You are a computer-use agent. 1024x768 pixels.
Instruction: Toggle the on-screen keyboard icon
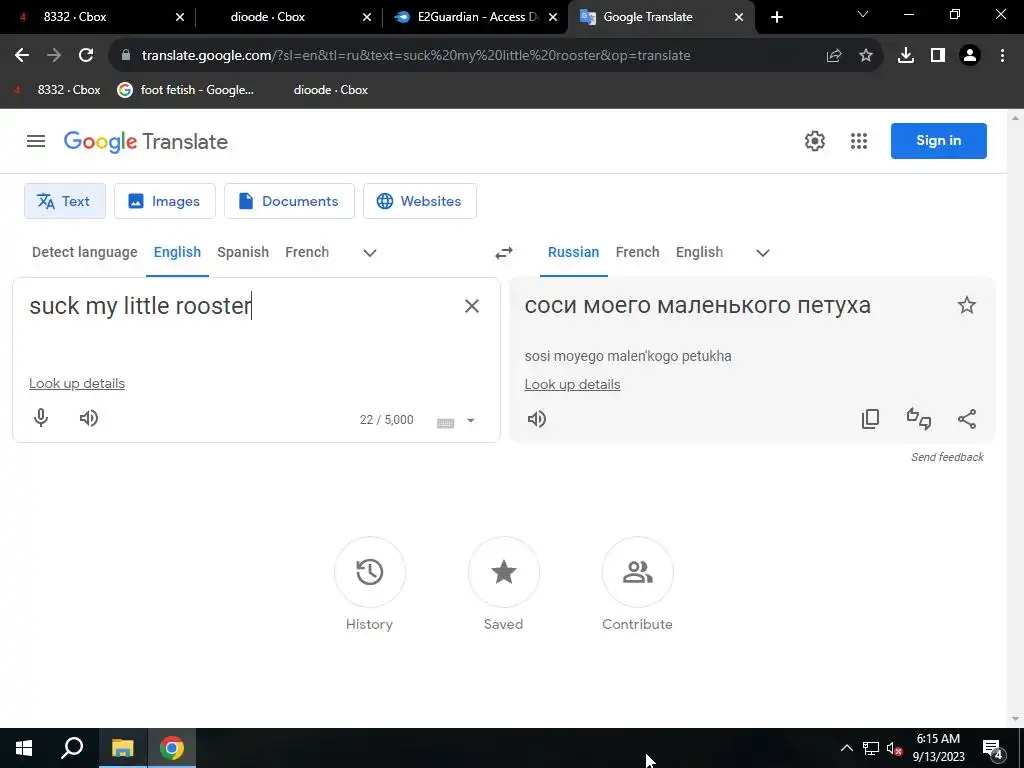[x=445, y=423]
